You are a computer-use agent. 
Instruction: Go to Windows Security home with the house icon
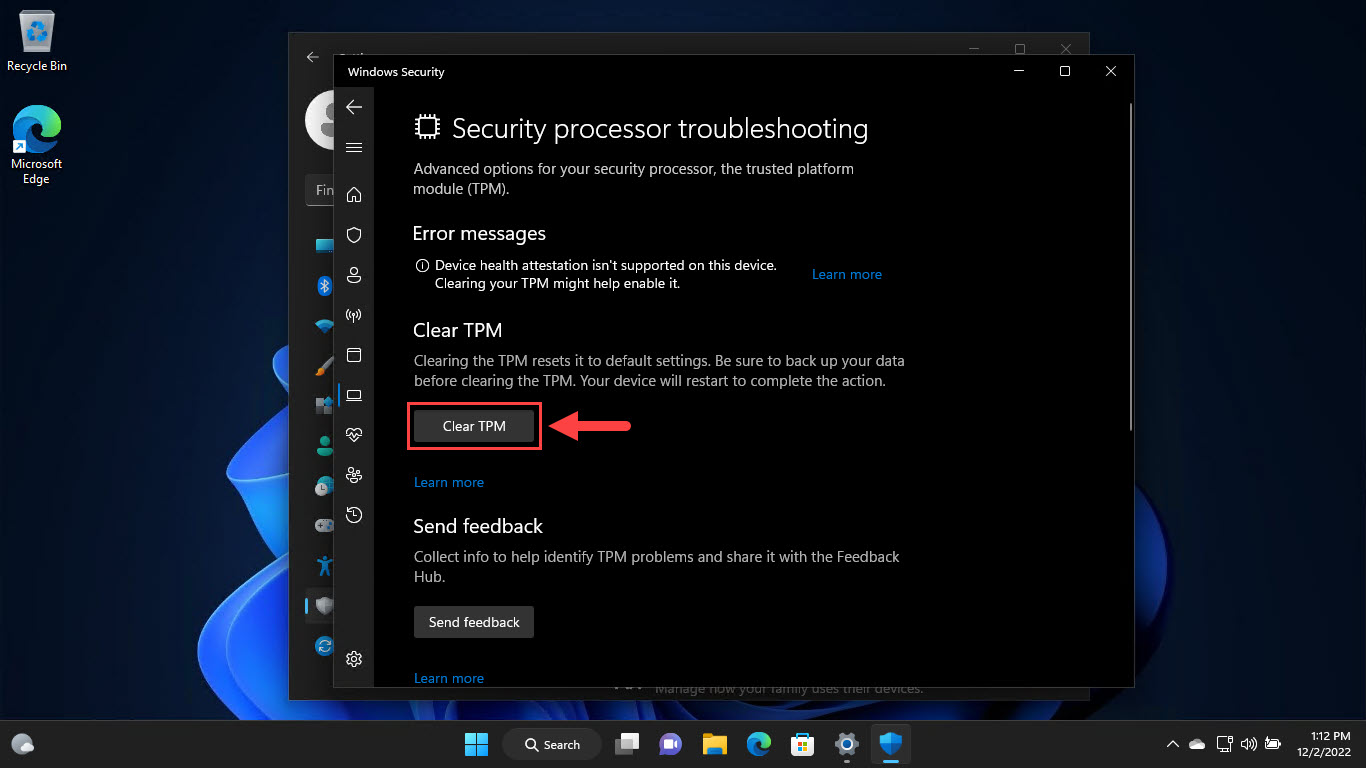[x=353, y=194]
